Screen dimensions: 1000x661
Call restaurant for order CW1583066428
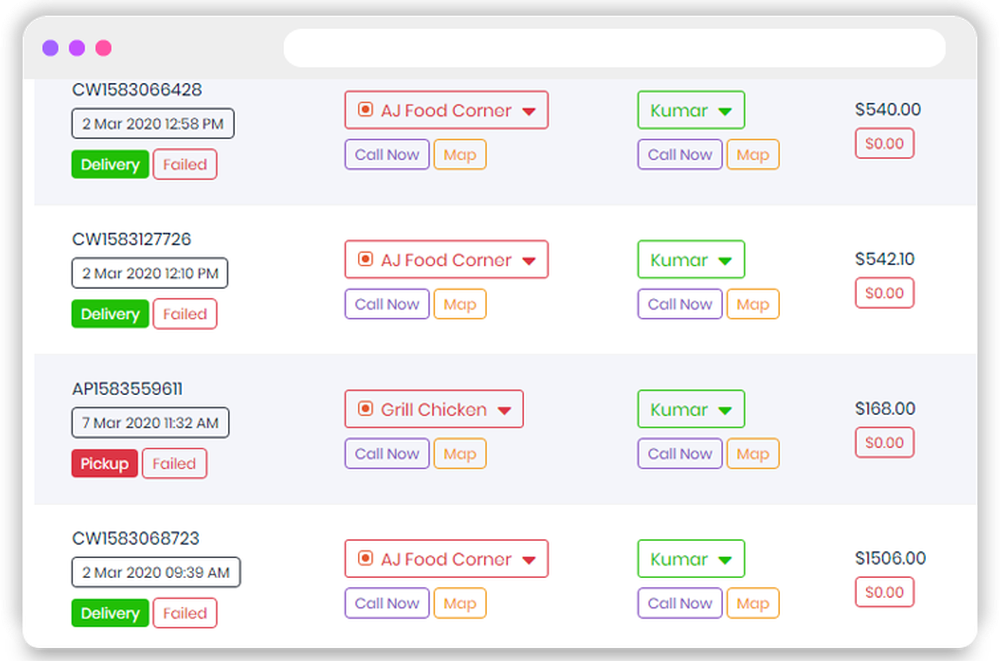click(x=387, y=154)
